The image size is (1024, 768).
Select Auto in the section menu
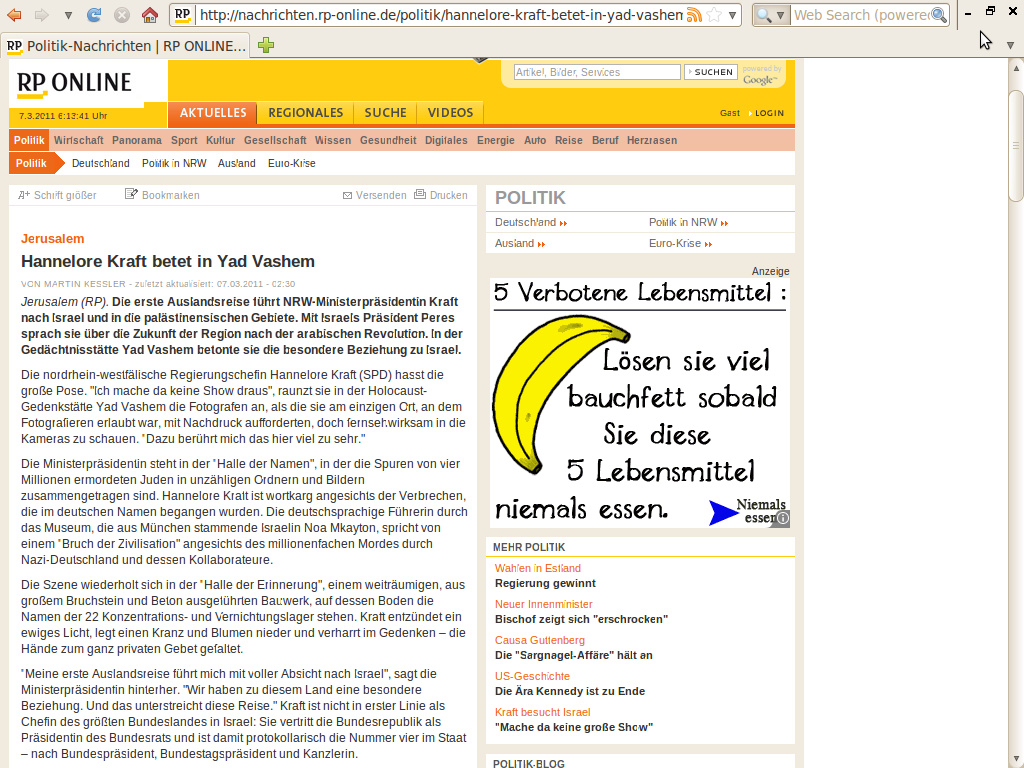coord(535,140)
